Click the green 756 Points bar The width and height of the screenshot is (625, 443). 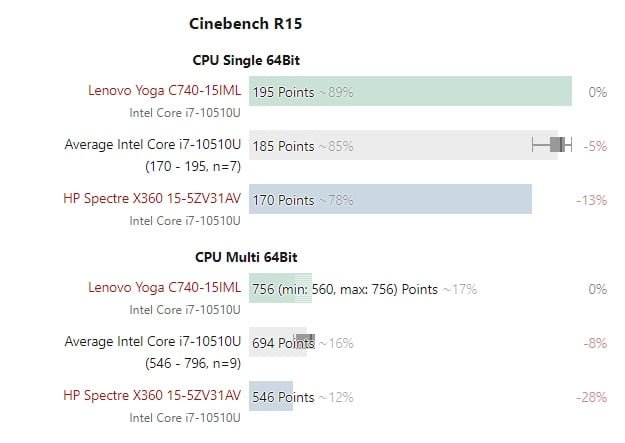click(280, 288)
